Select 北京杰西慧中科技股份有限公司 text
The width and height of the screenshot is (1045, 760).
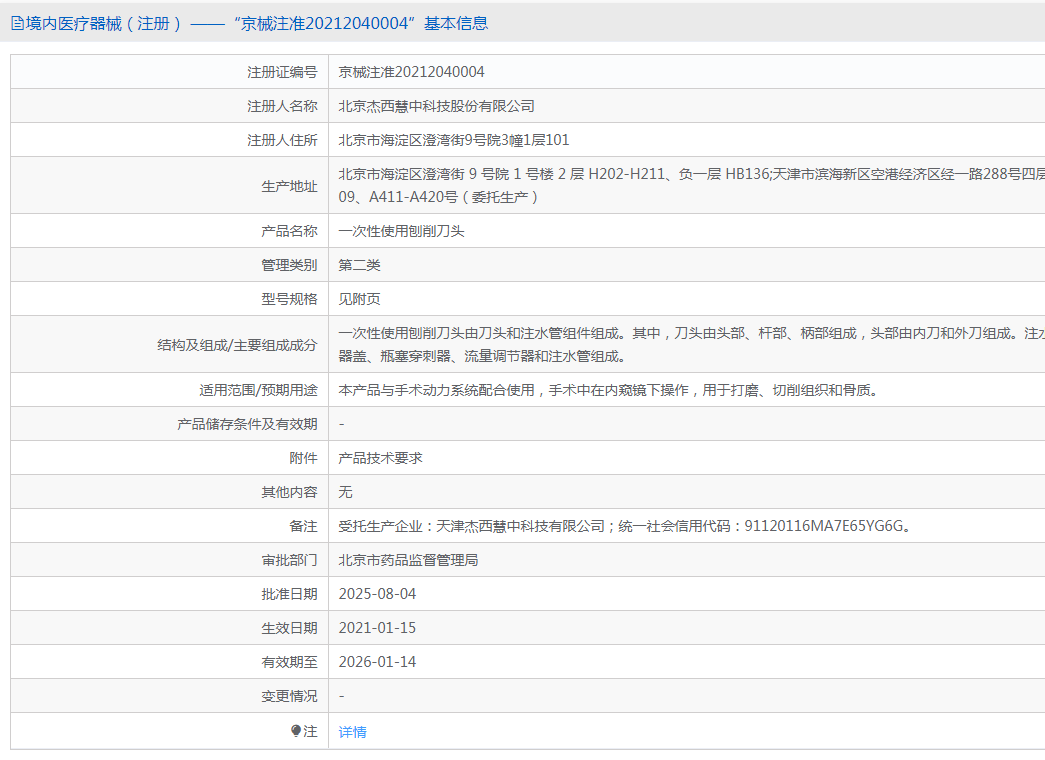(437, 106)
